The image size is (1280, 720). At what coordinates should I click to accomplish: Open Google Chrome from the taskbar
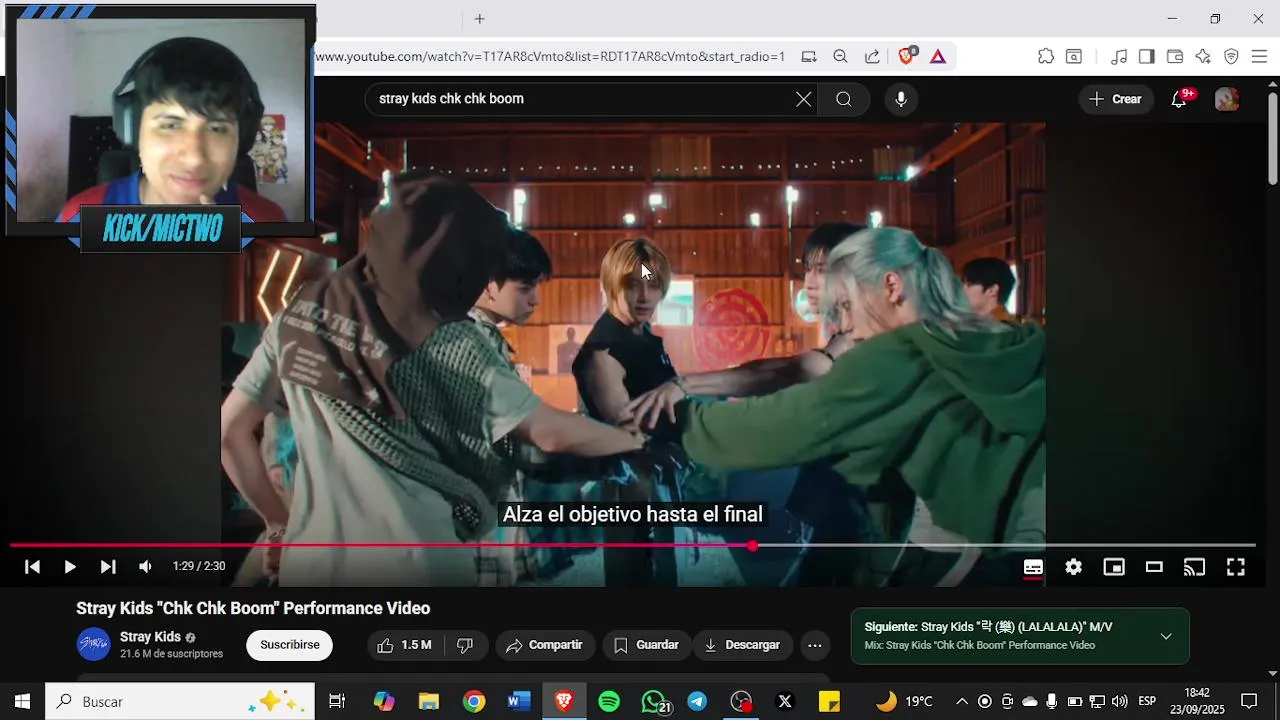pos(474,701)
